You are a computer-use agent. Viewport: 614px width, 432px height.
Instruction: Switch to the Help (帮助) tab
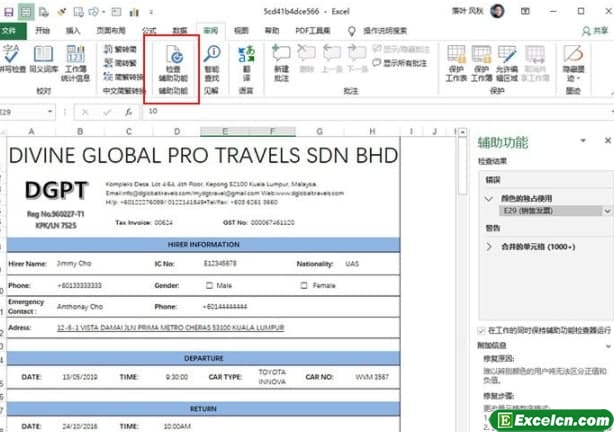click(272, 31)
